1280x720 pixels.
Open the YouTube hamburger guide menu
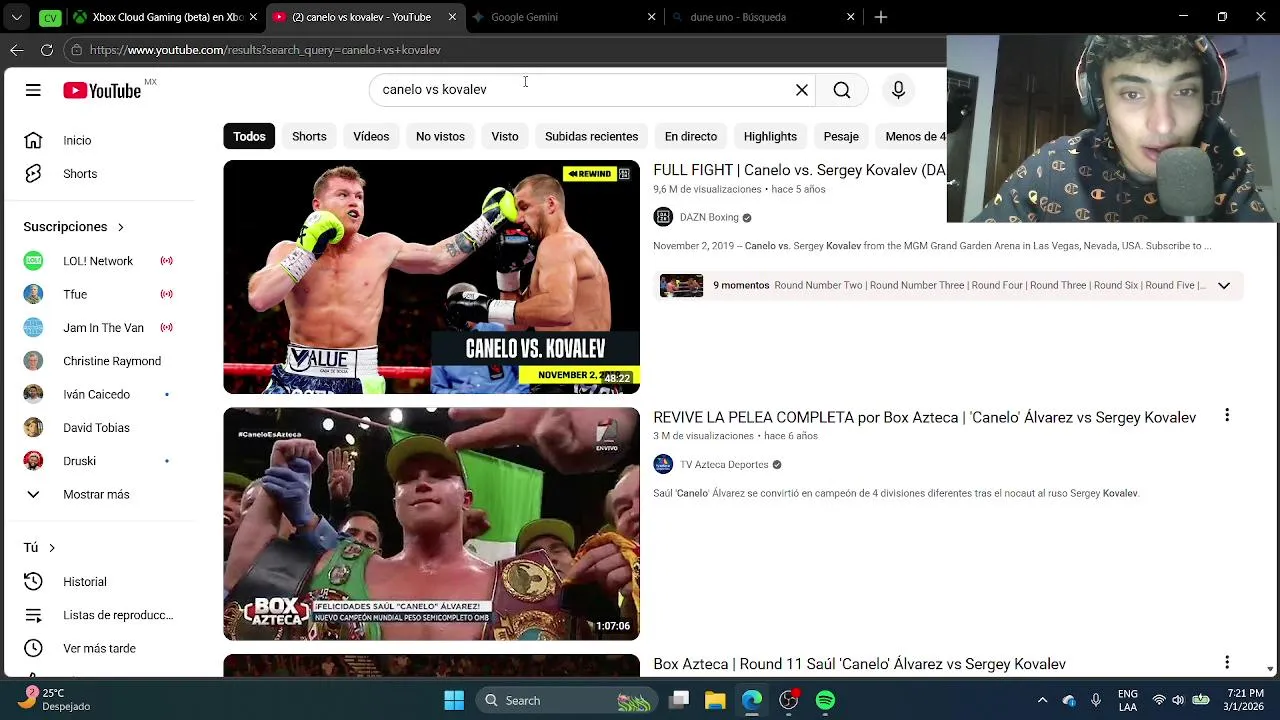(x=33, y=90)
